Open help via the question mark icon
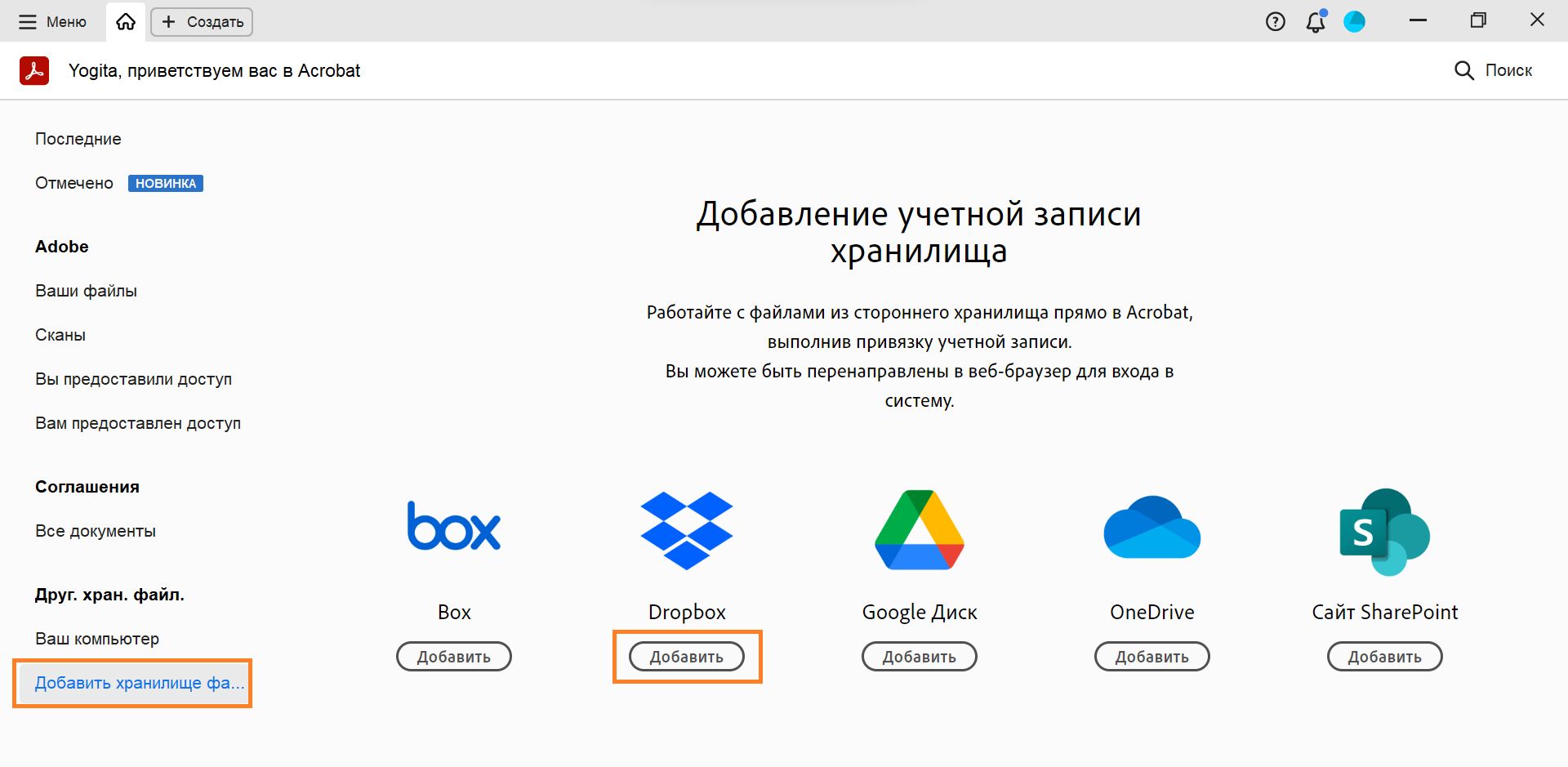 [1275, 21]
